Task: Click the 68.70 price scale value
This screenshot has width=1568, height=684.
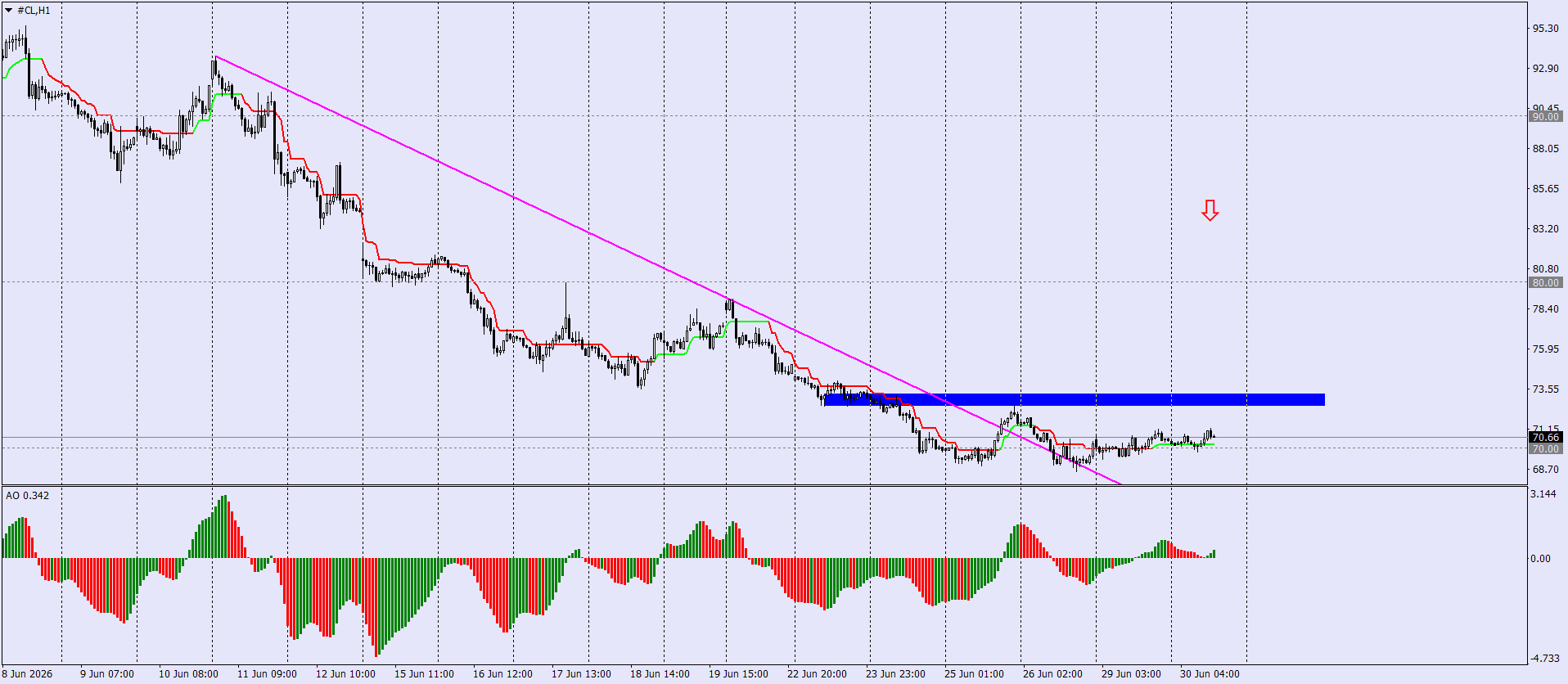Action: (x=1545, y=470)
